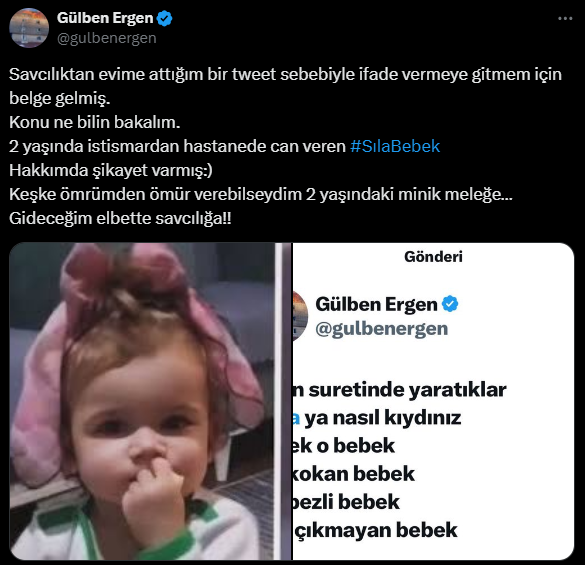Open the @gulbenergen handle under the top name

[x=106, y=38]
